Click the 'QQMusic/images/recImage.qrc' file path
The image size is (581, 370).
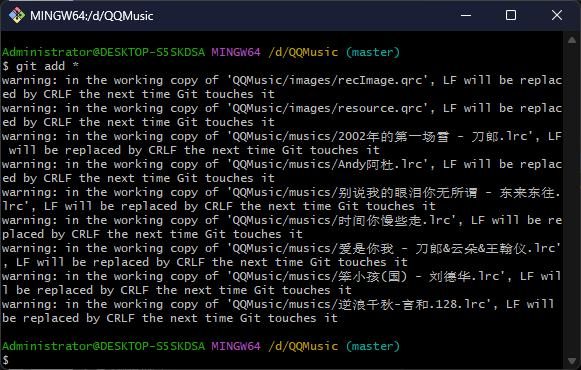[x=327, y=80]
